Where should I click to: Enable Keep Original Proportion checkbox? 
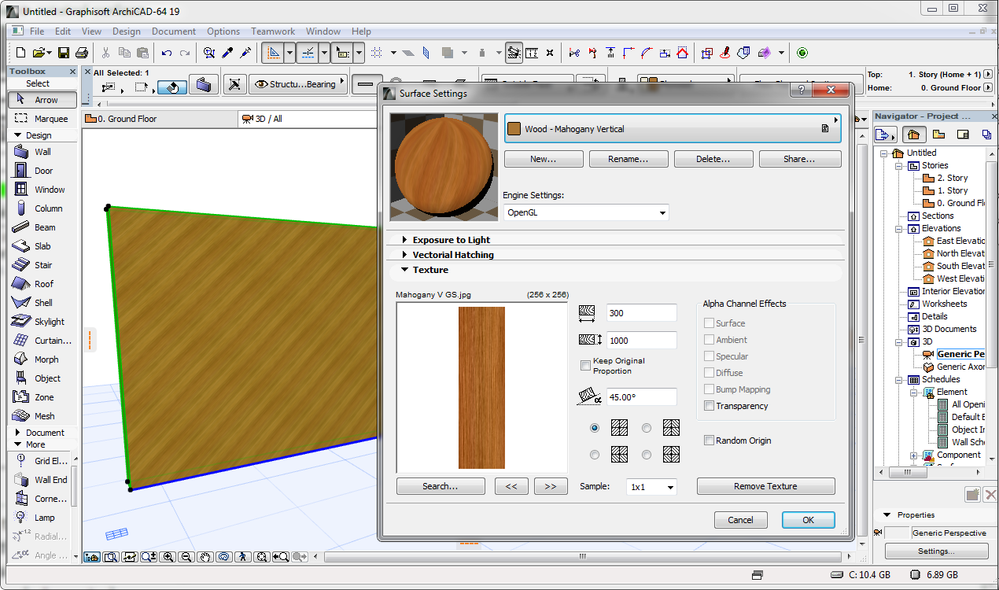(586, 365)
